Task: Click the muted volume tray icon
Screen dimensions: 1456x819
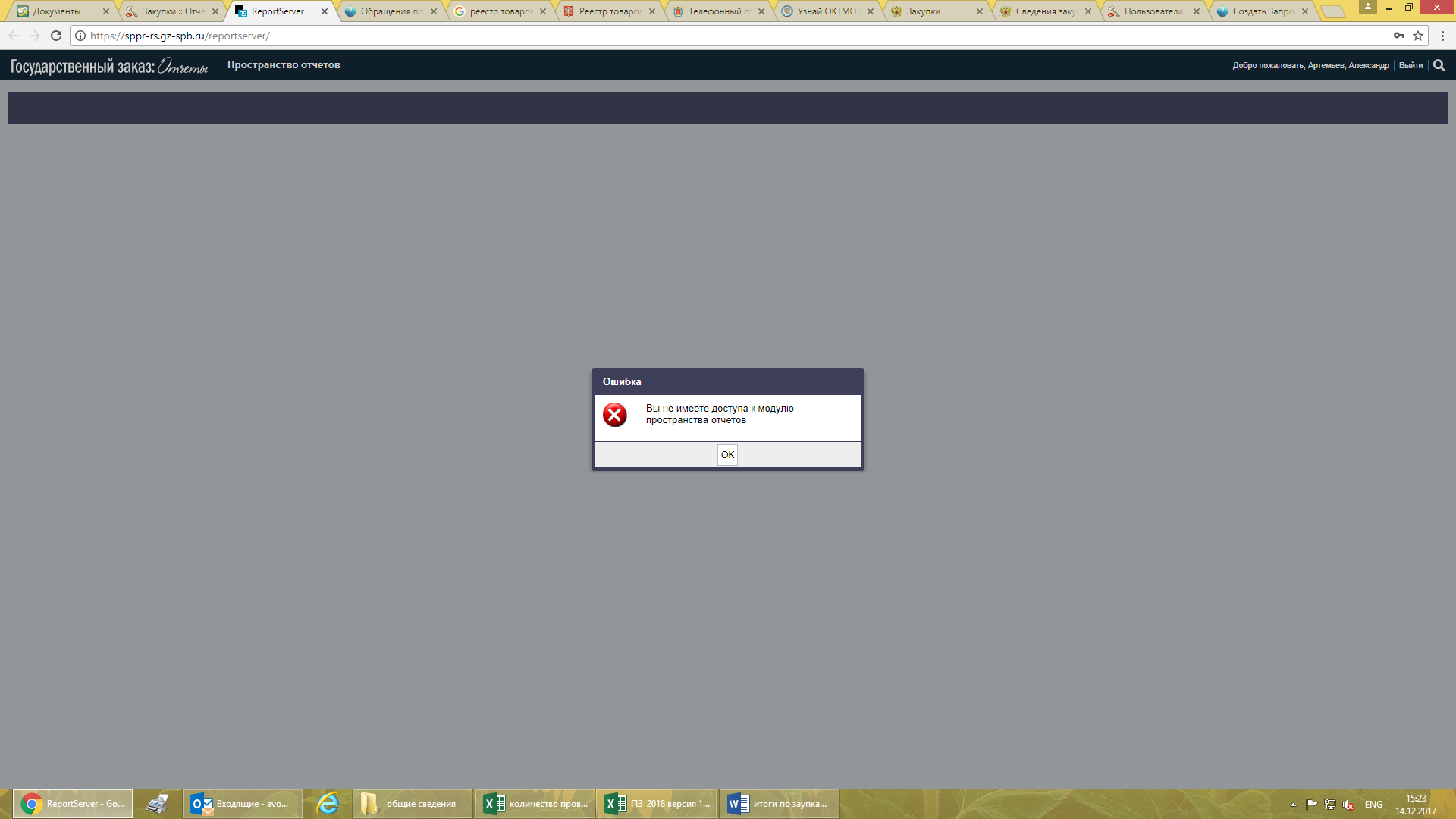Action: (x=1348, y=805)
